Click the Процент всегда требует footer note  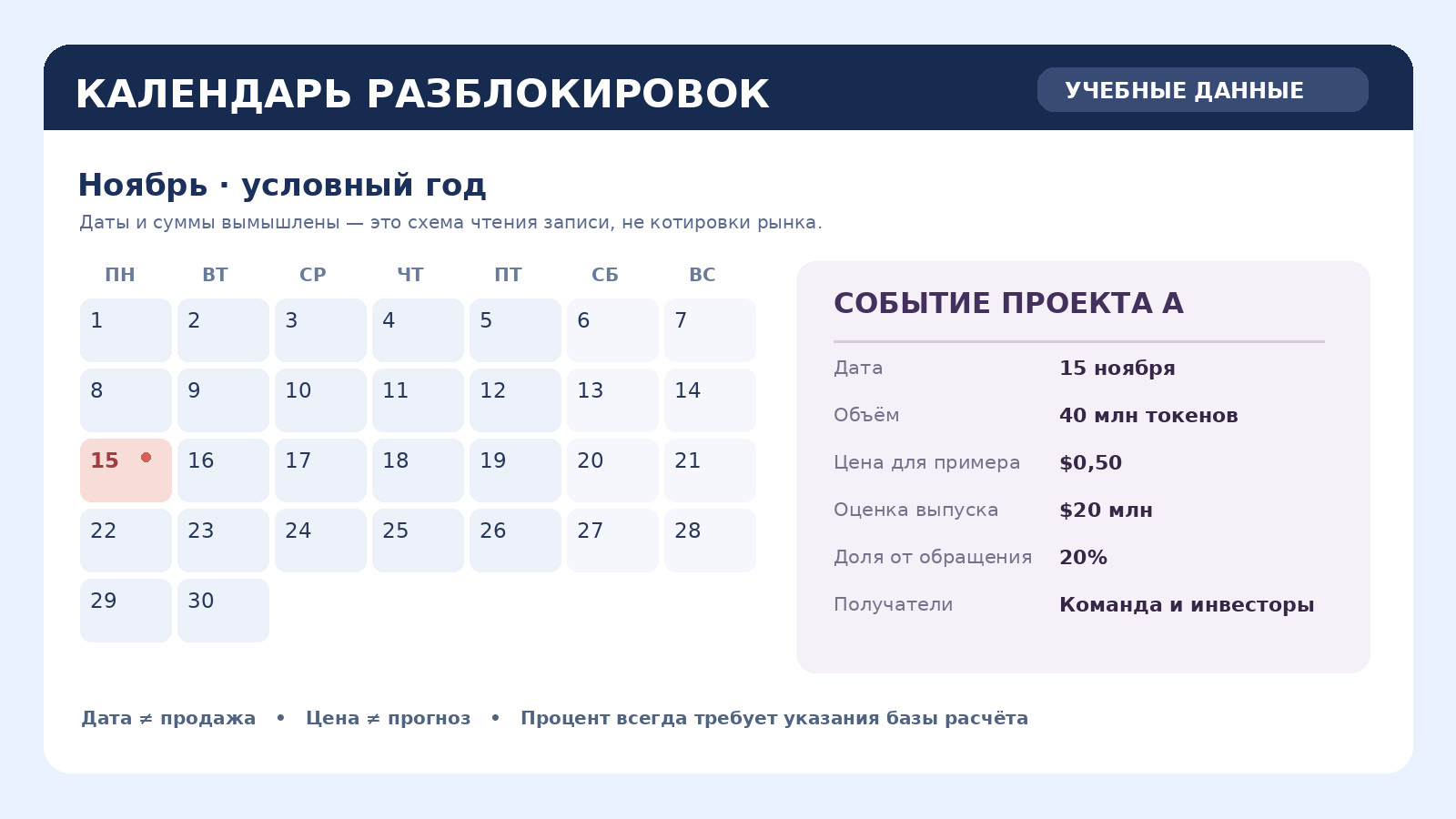(x=774, y=718)
